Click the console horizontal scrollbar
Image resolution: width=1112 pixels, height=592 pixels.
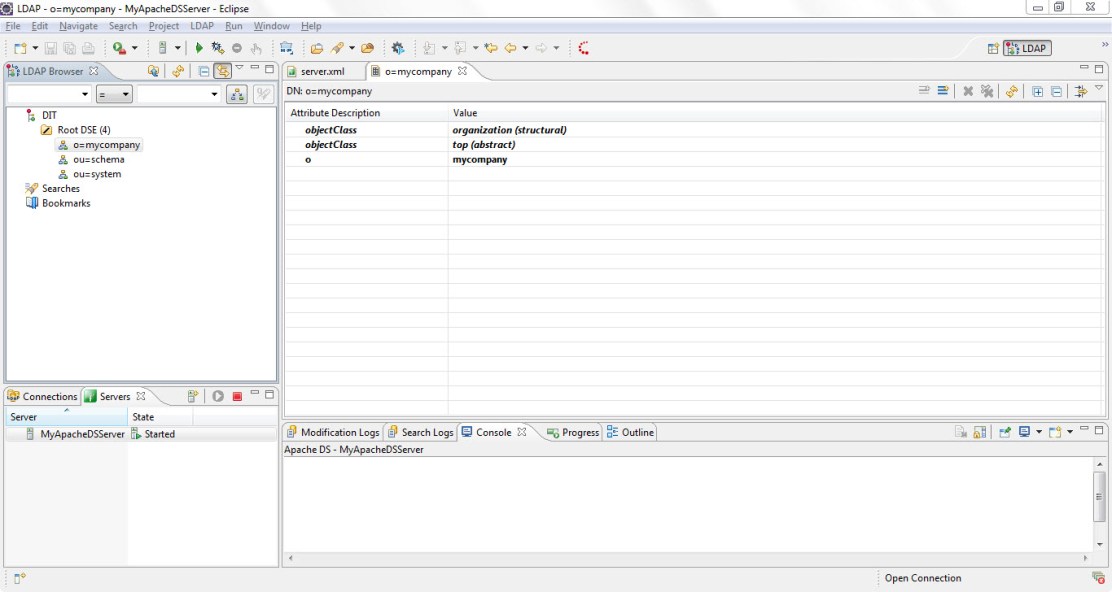pos(688,558)
